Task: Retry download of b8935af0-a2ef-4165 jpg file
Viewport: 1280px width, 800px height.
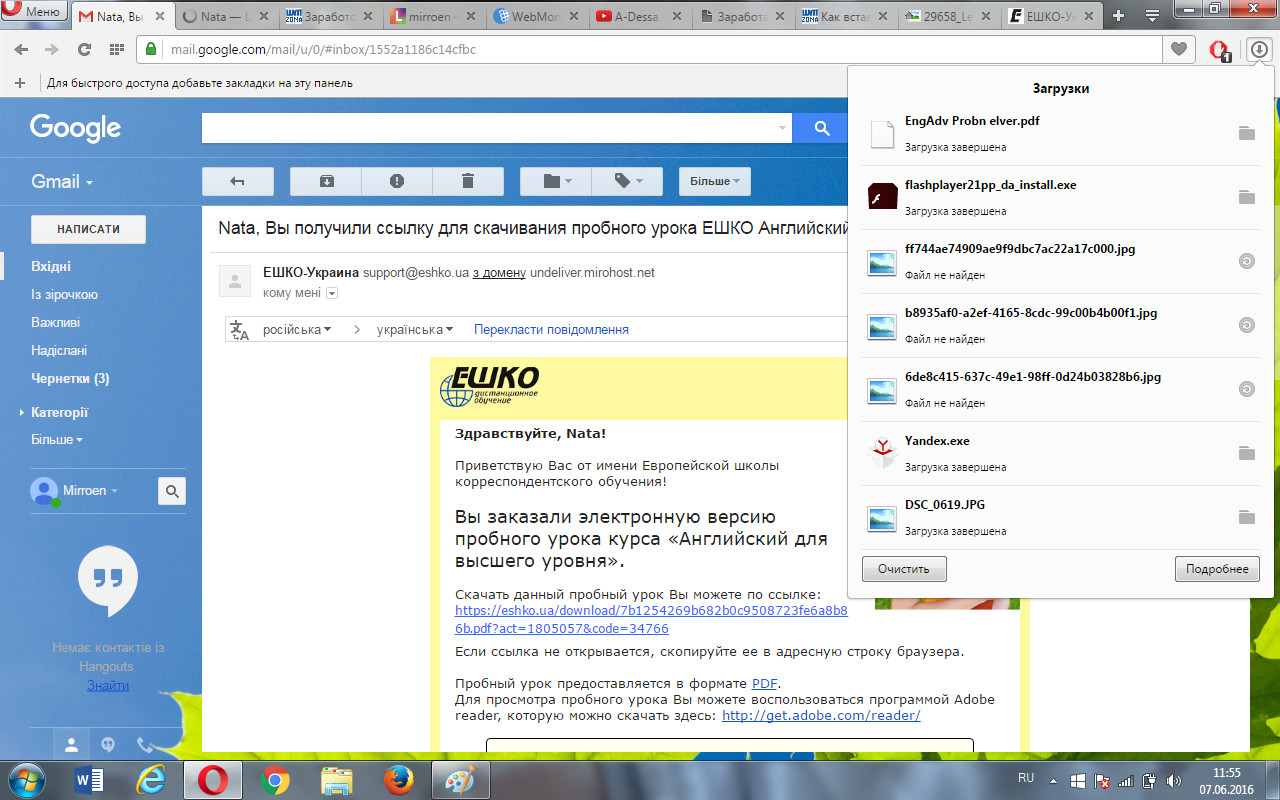Action: 1246,325
